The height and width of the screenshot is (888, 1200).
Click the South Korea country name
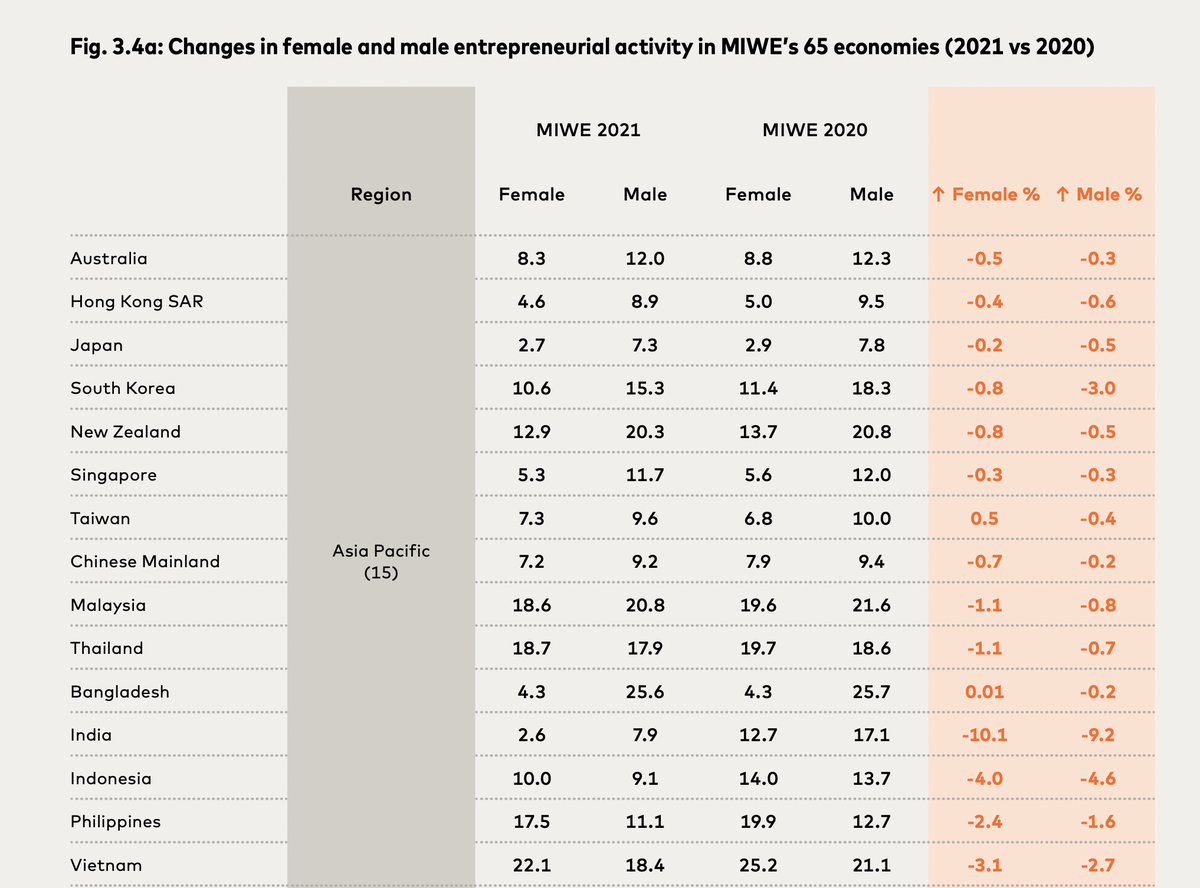123,388
